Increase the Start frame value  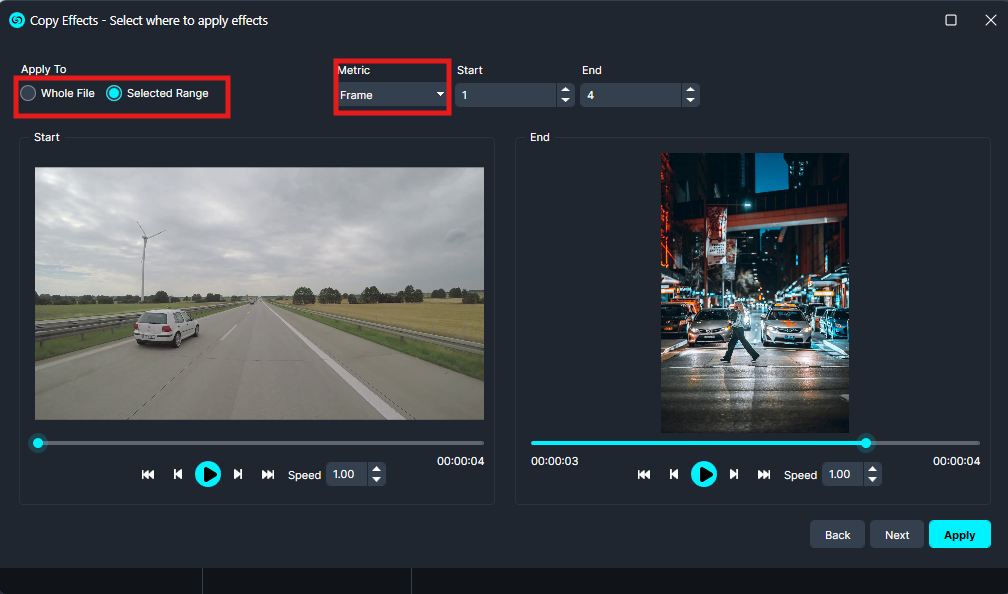(x=566, y=90)
